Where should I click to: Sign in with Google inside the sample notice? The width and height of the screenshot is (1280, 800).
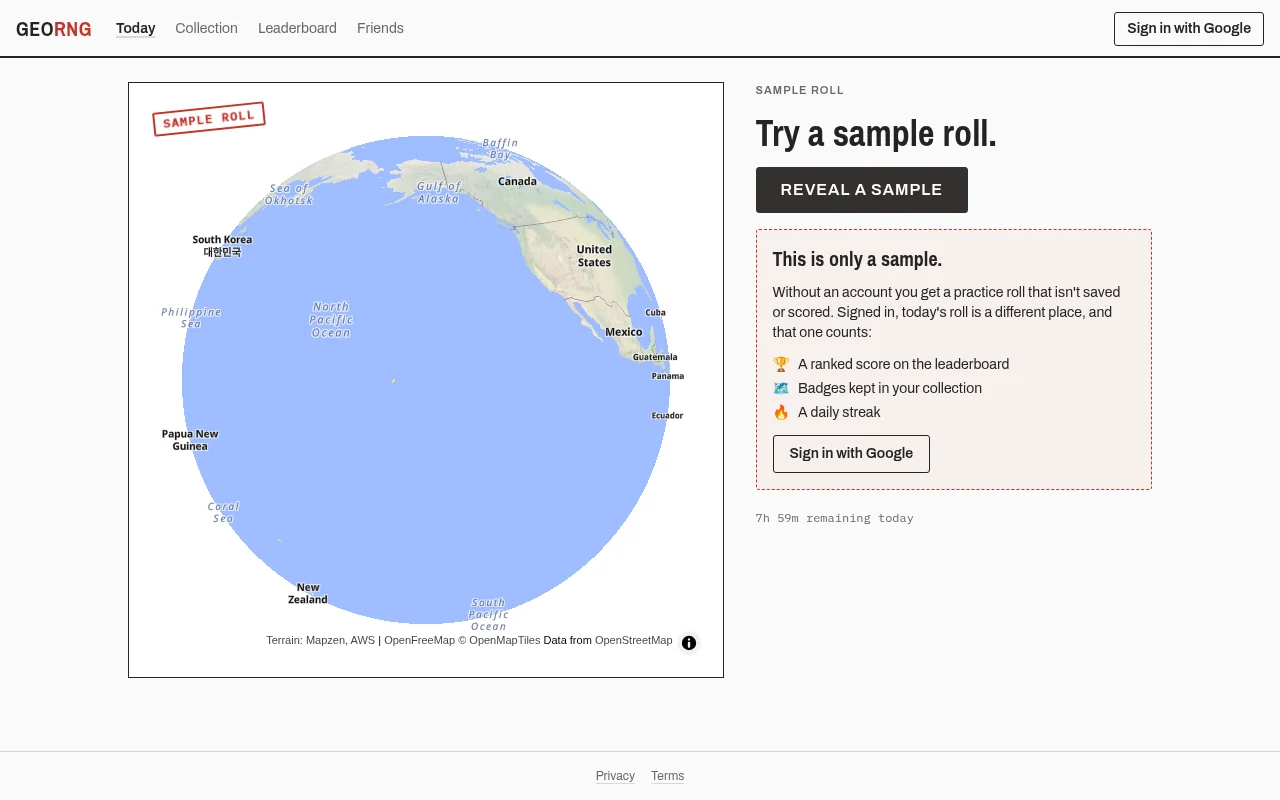point(851,454)
